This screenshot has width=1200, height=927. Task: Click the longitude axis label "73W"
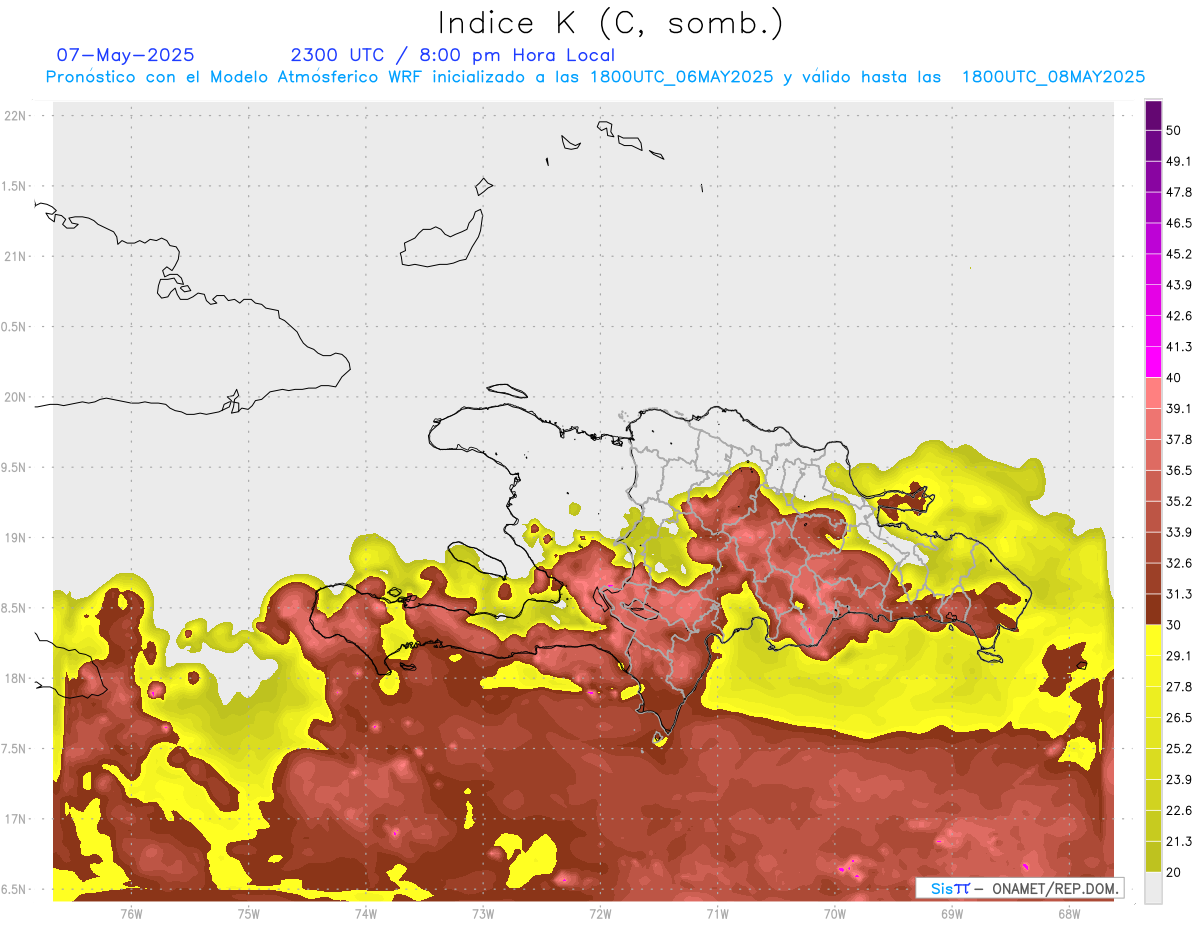(x=482, y=913)
